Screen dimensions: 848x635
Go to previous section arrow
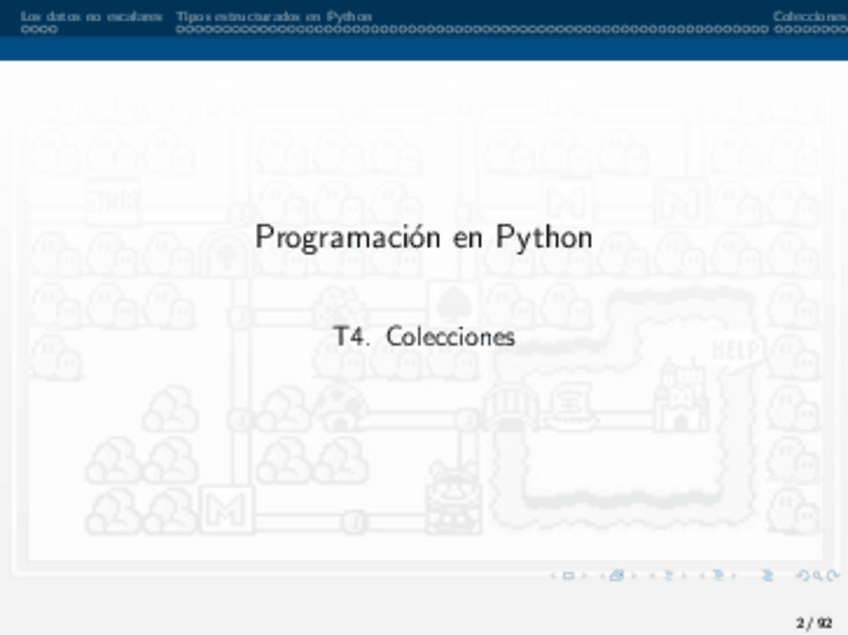coord(703,575)
